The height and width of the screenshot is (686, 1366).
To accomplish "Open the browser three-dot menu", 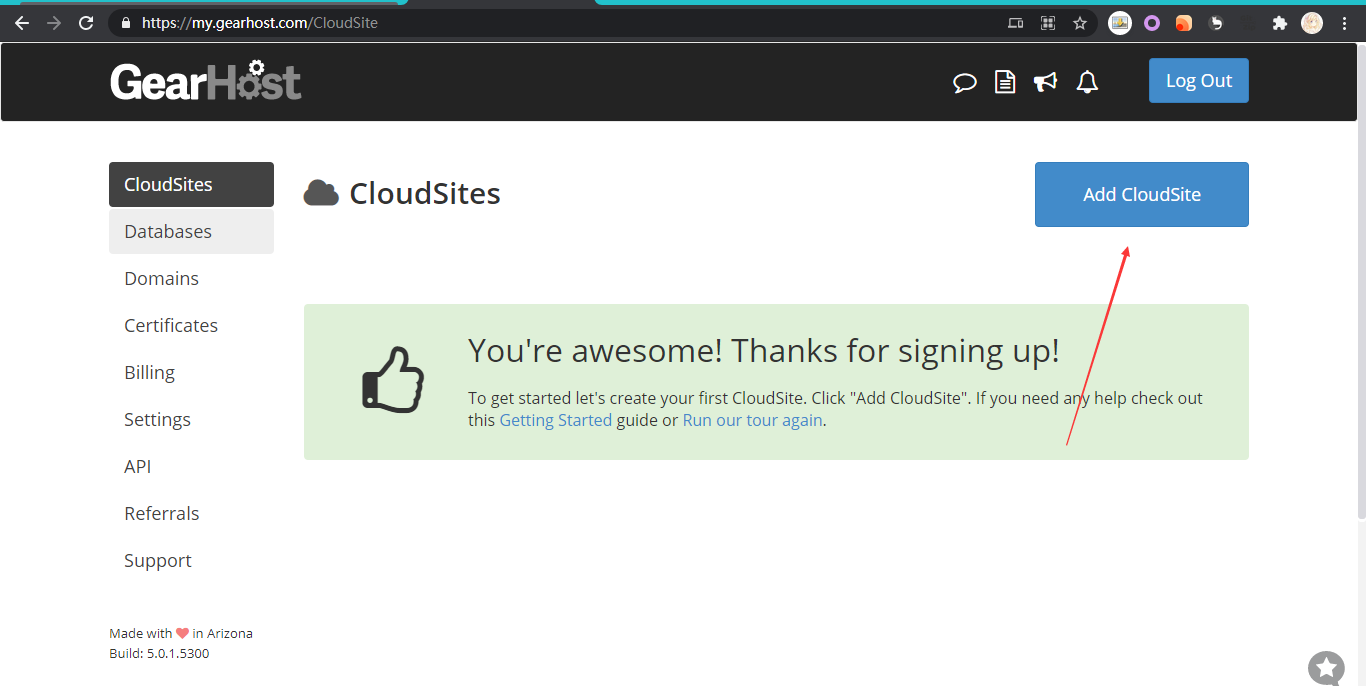I will pyautogui.click(x=1344, y=23).
